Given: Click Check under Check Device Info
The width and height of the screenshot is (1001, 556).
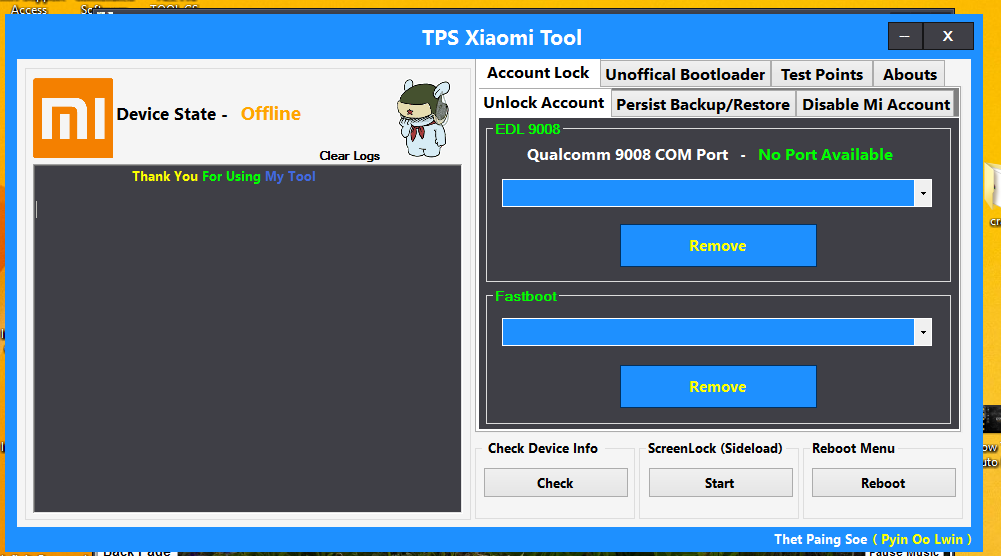Looking at the screenshot, I should [x=555, y=483].
